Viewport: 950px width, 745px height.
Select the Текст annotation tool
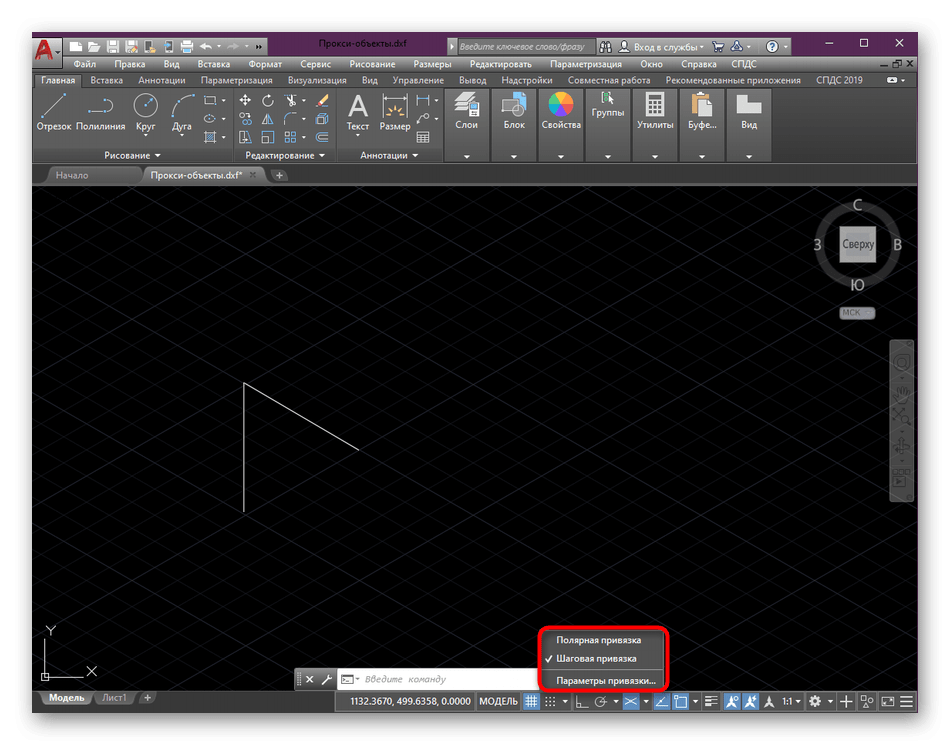(x=357, y=113)
